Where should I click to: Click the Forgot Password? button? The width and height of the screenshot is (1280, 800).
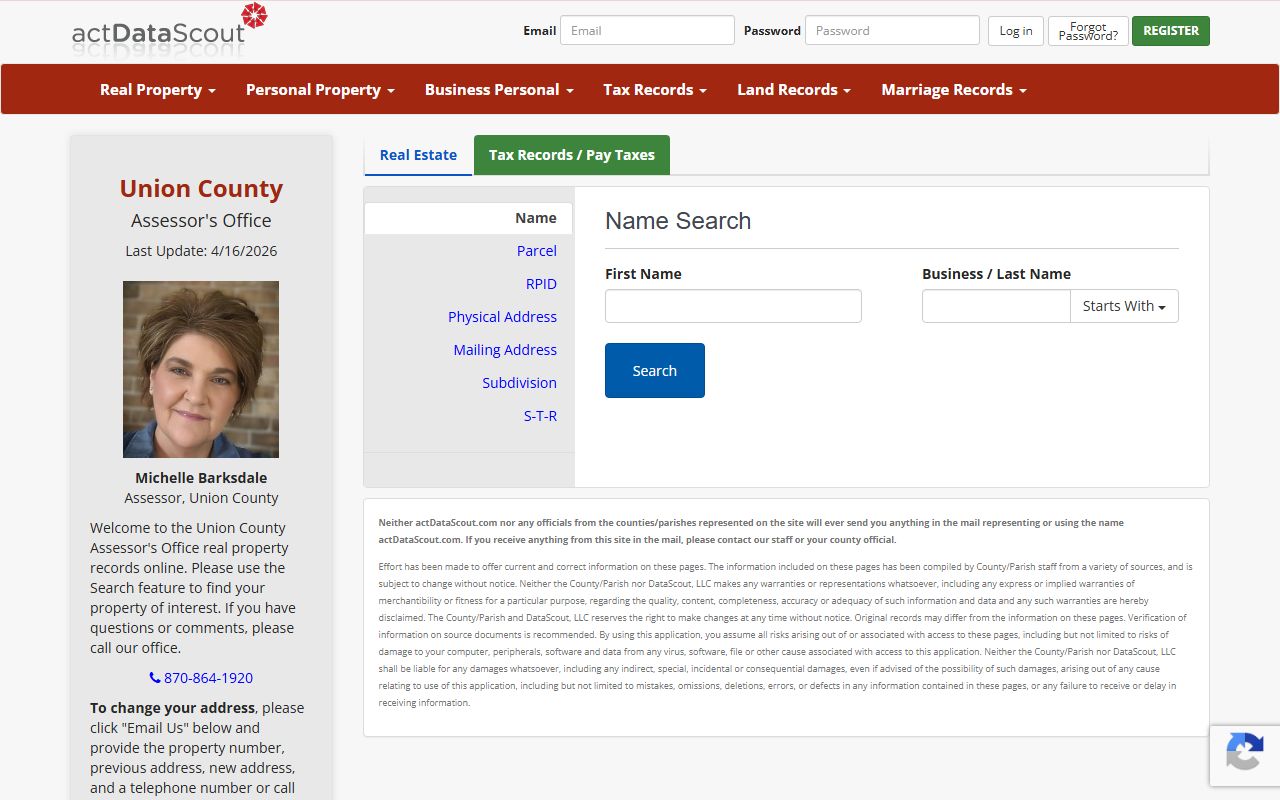pyautogui.click(x=1088, y=31)
